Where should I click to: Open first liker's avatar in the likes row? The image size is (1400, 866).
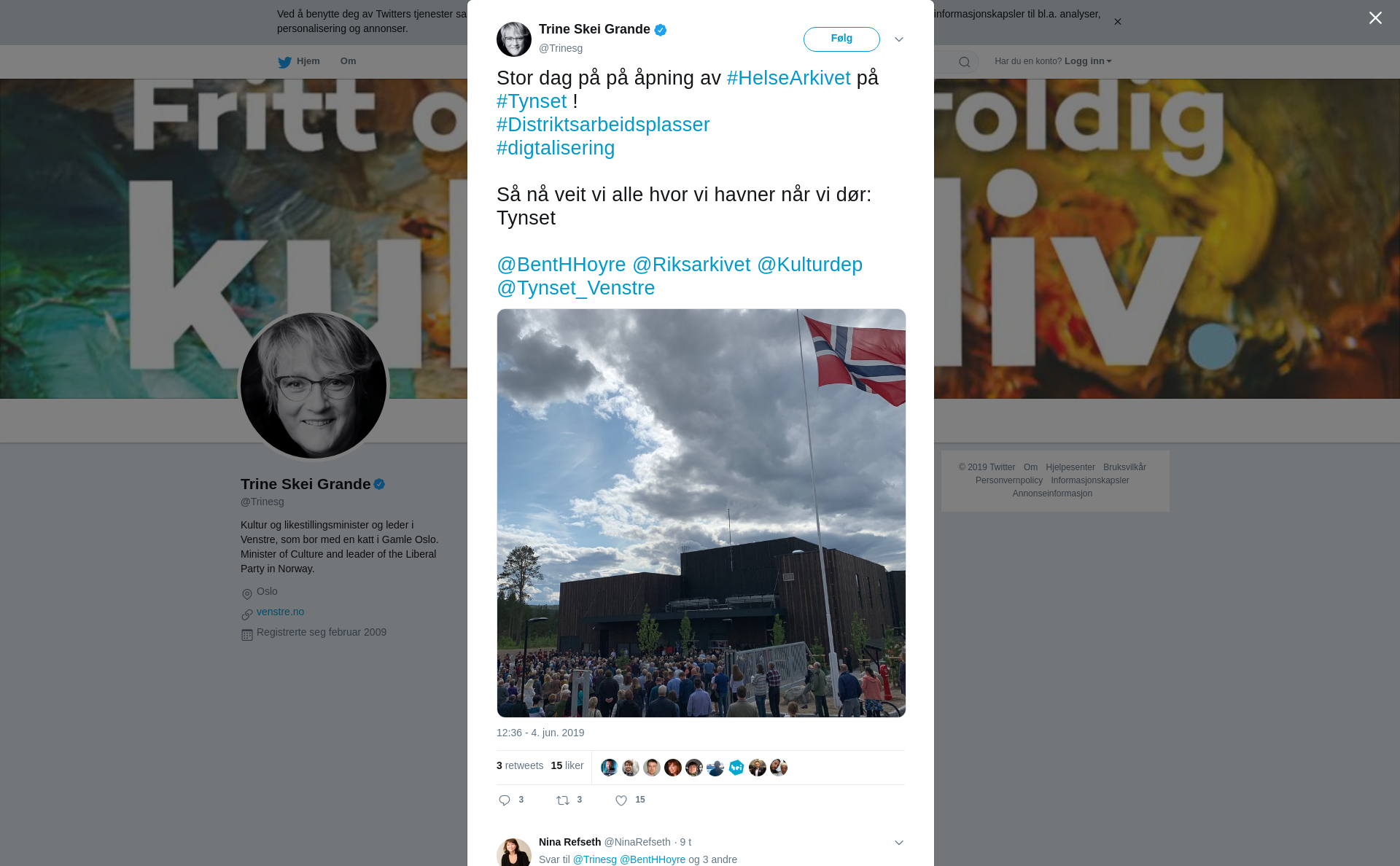[x=609, y=768]
